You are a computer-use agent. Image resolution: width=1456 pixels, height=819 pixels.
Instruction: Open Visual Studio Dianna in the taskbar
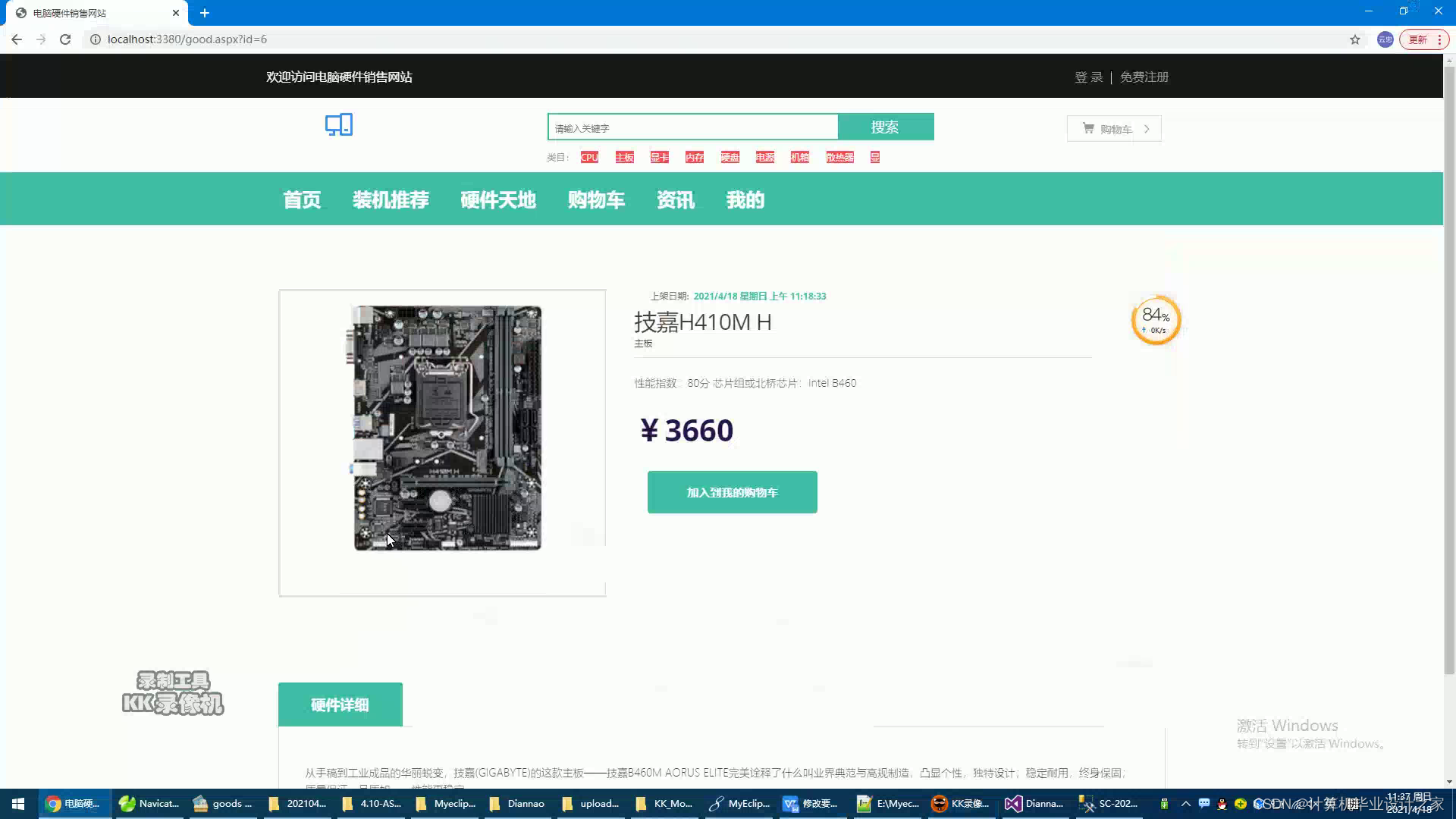tap(1035, 804)
